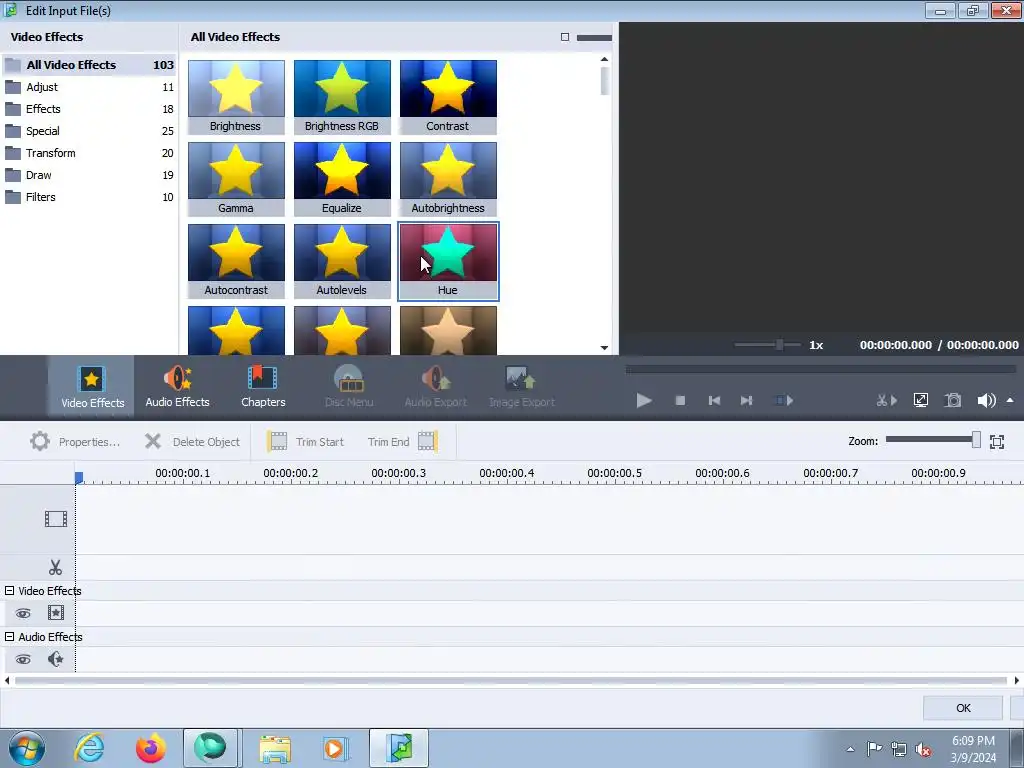
Task: Click OK to confirm edits
Action: tap(963, 708)
